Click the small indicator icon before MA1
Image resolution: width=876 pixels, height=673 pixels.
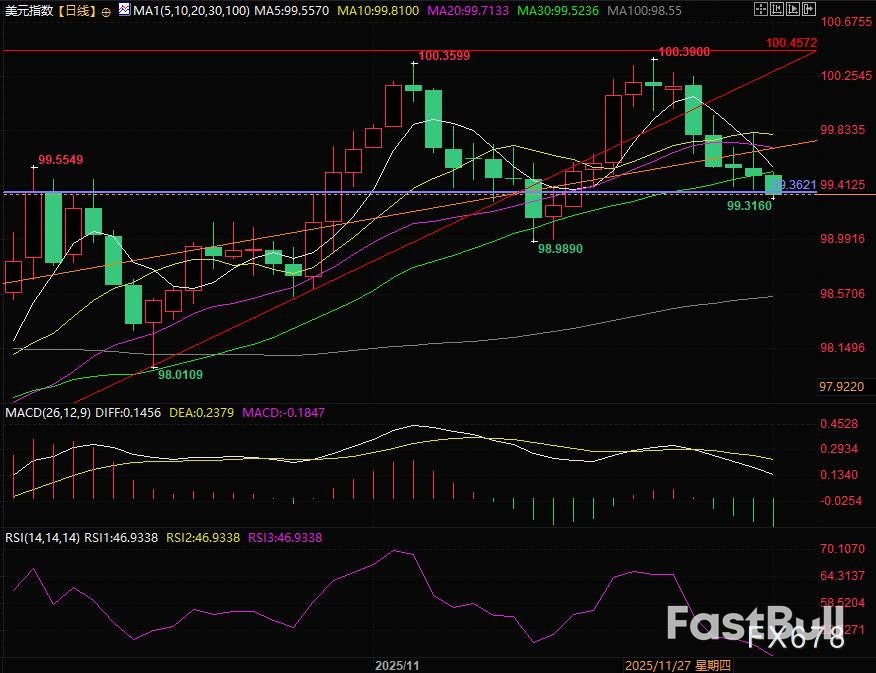point(123,10)
